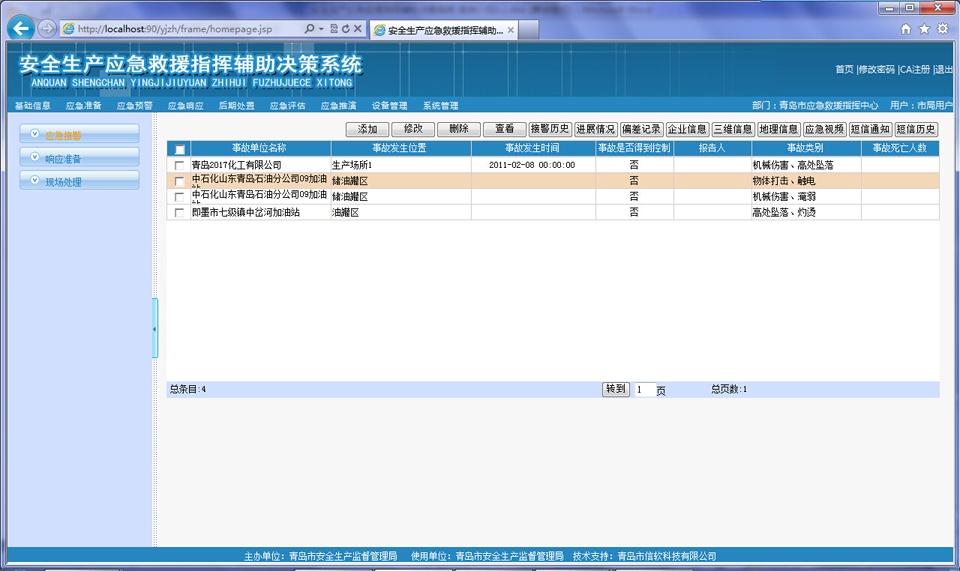Click the 修改密码 link in the header

tap(876, 69)
